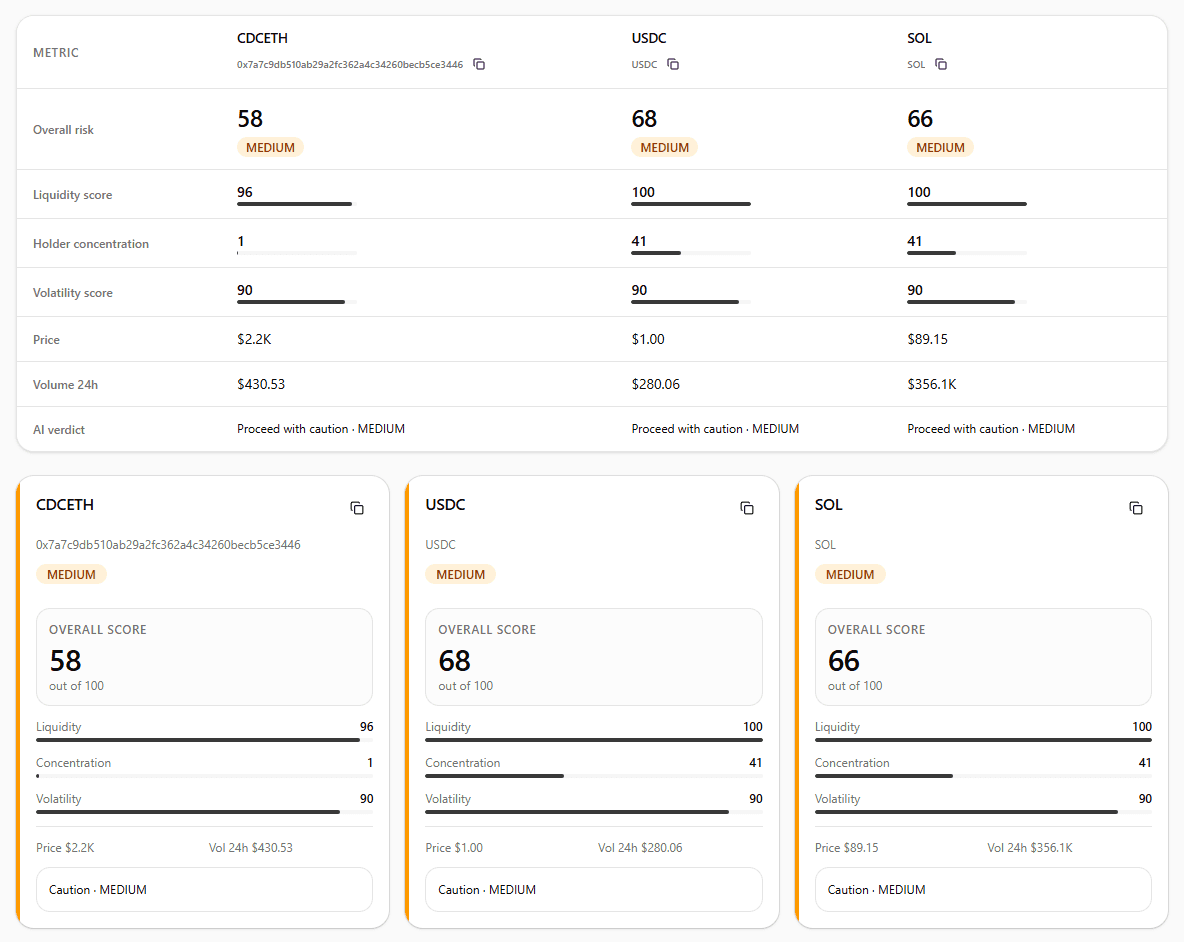Click the Overall Score 66 panel
This screenshot has width=1184, height=942.
pos(983,657)
